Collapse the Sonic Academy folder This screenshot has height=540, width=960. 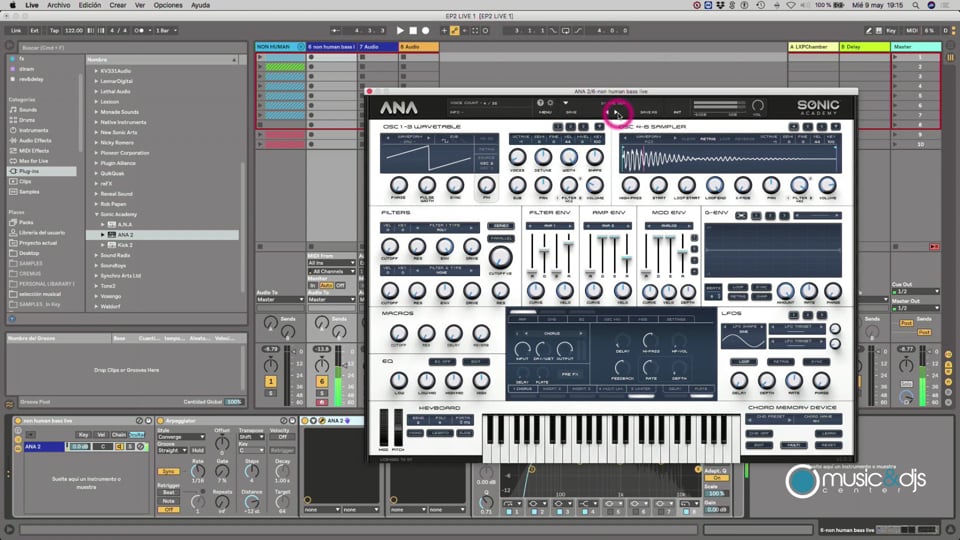(x=96, y=214)
